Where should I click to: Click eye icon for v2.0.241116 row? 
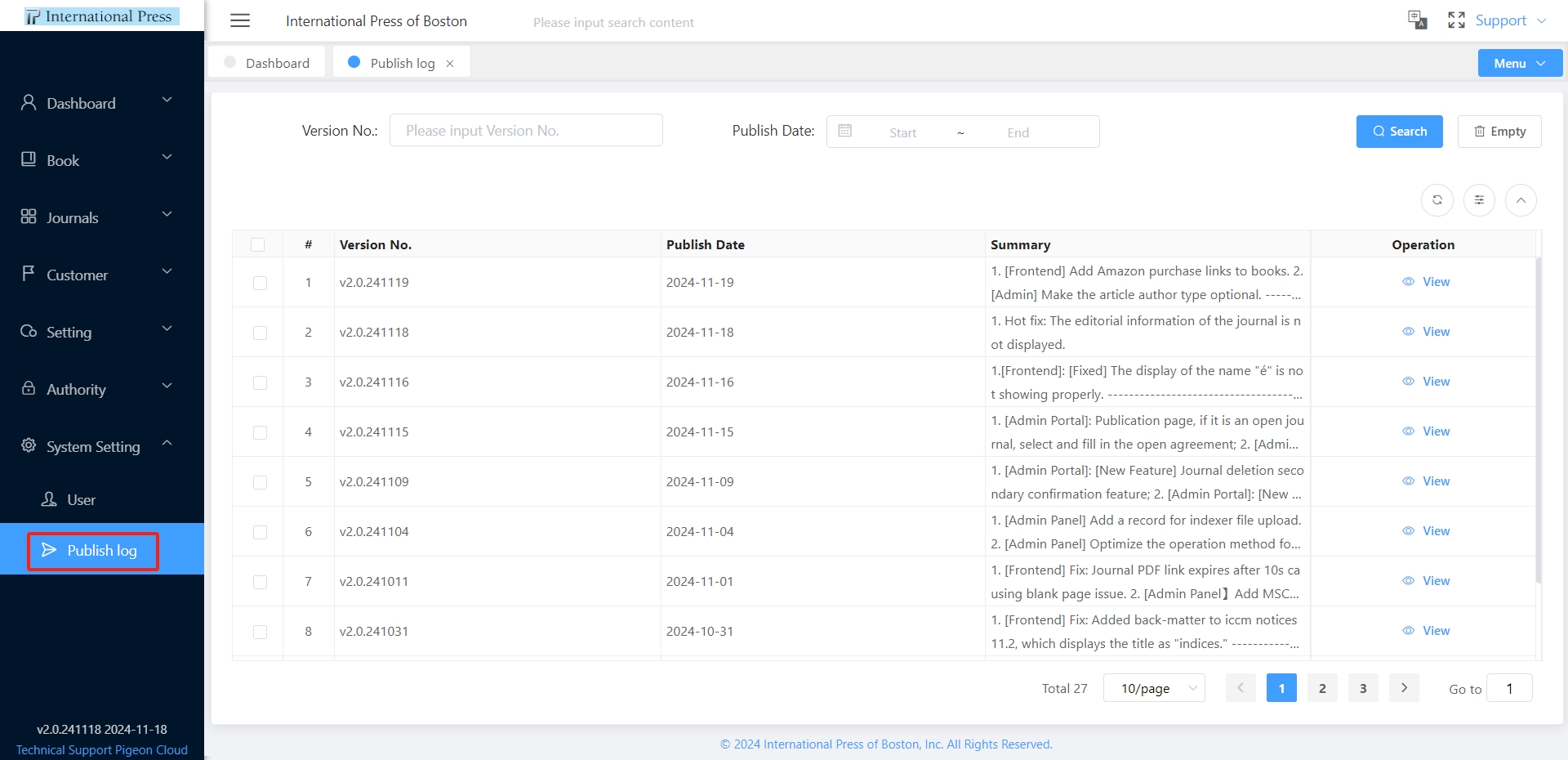(x=1408, y=382)
